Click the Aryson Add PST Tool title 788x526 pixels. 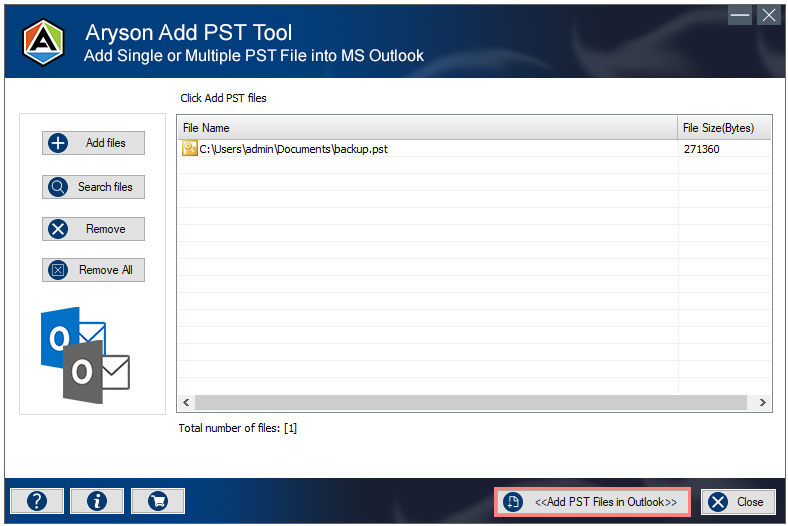click(x=188, y=33)
